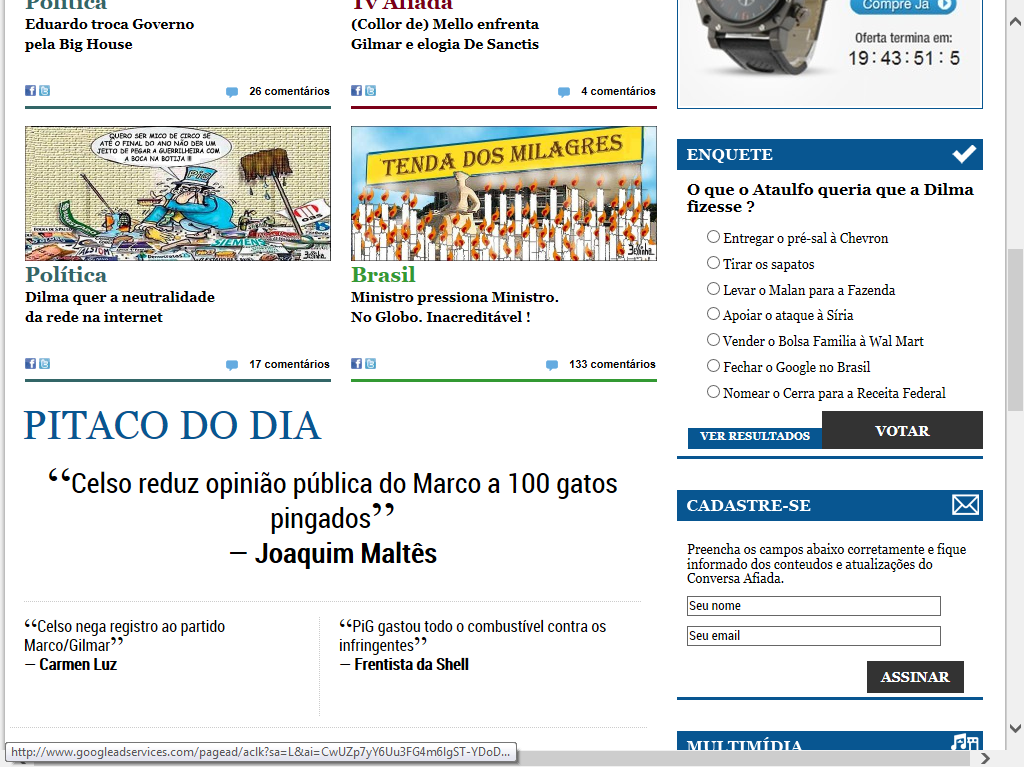
Task: Click the vertical scrollbar down arrow
Action: (1014, 728)
